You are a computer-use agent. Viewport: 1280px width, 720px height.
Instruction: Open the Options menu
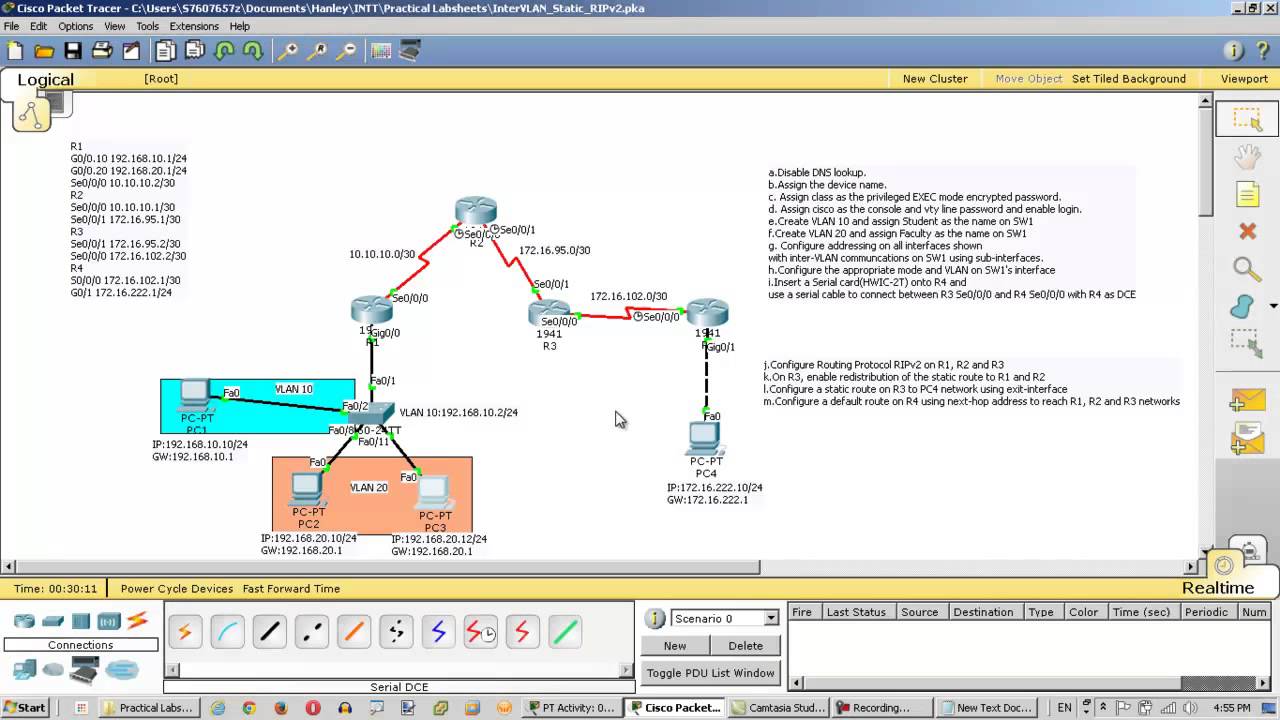point(75,26)
